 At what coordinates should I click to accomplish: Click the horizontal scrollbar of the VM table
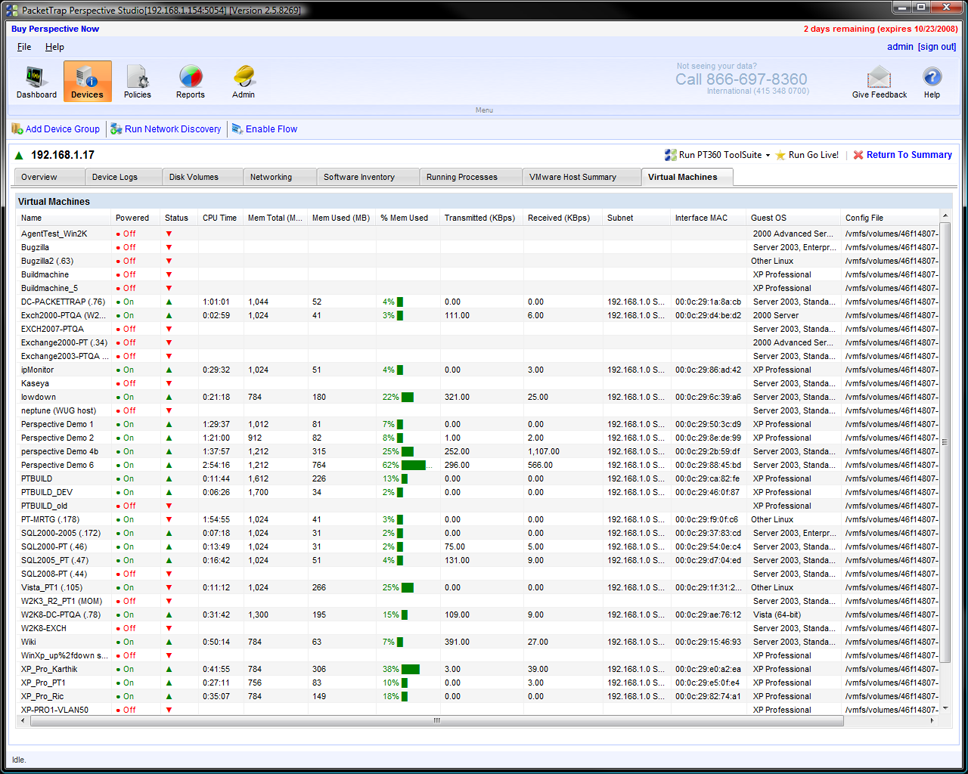coord(436,721)
